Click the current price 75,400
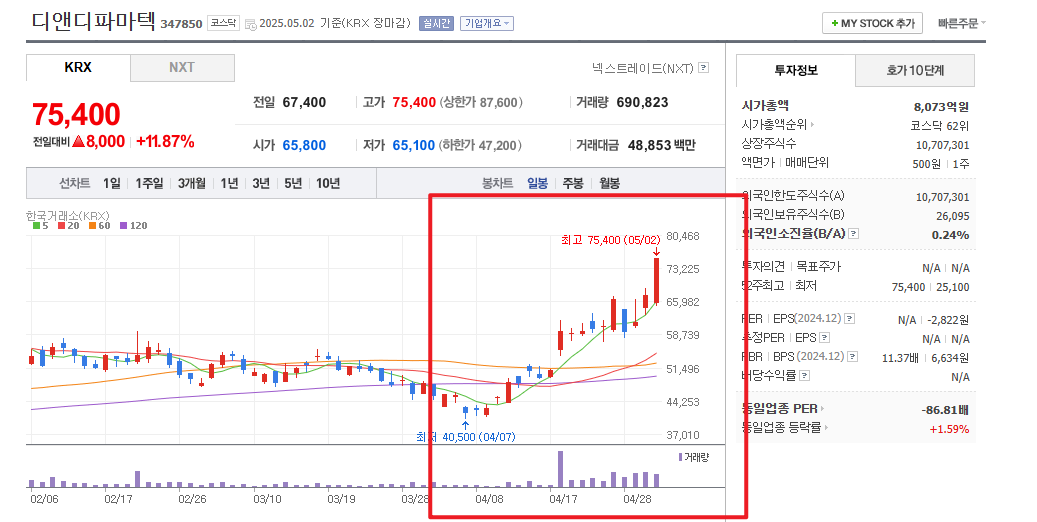The image size is (1037, 522). (76, 114)
